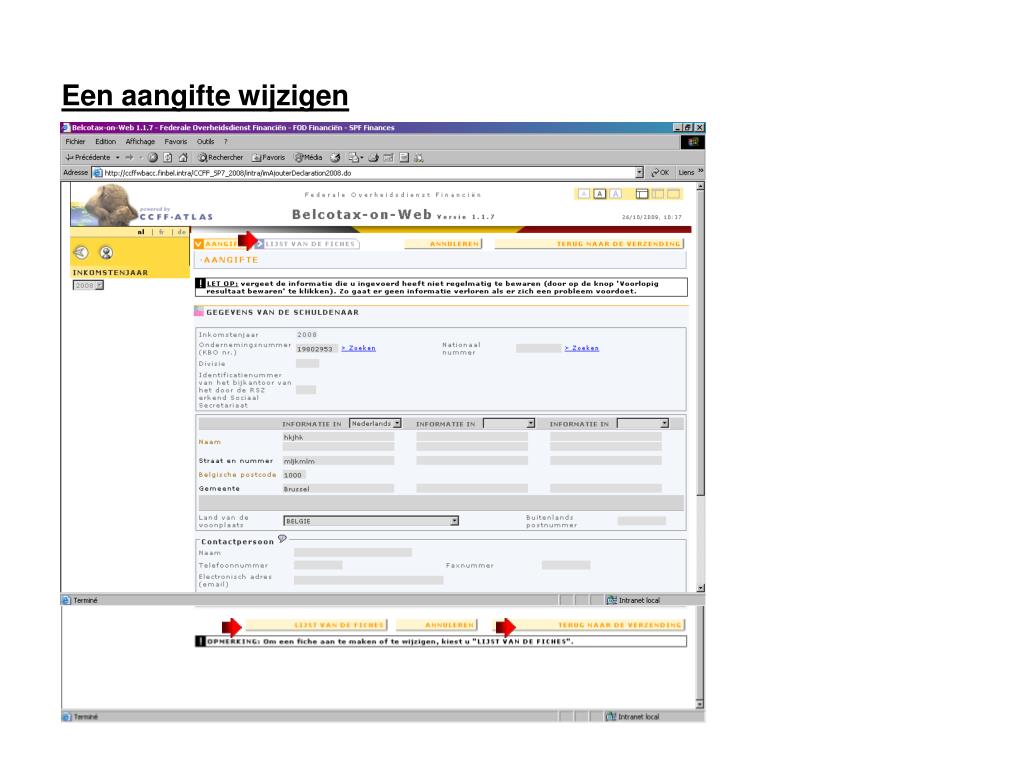
Task: Click the sidebar back arrow round icon
Action: [81, 252]
